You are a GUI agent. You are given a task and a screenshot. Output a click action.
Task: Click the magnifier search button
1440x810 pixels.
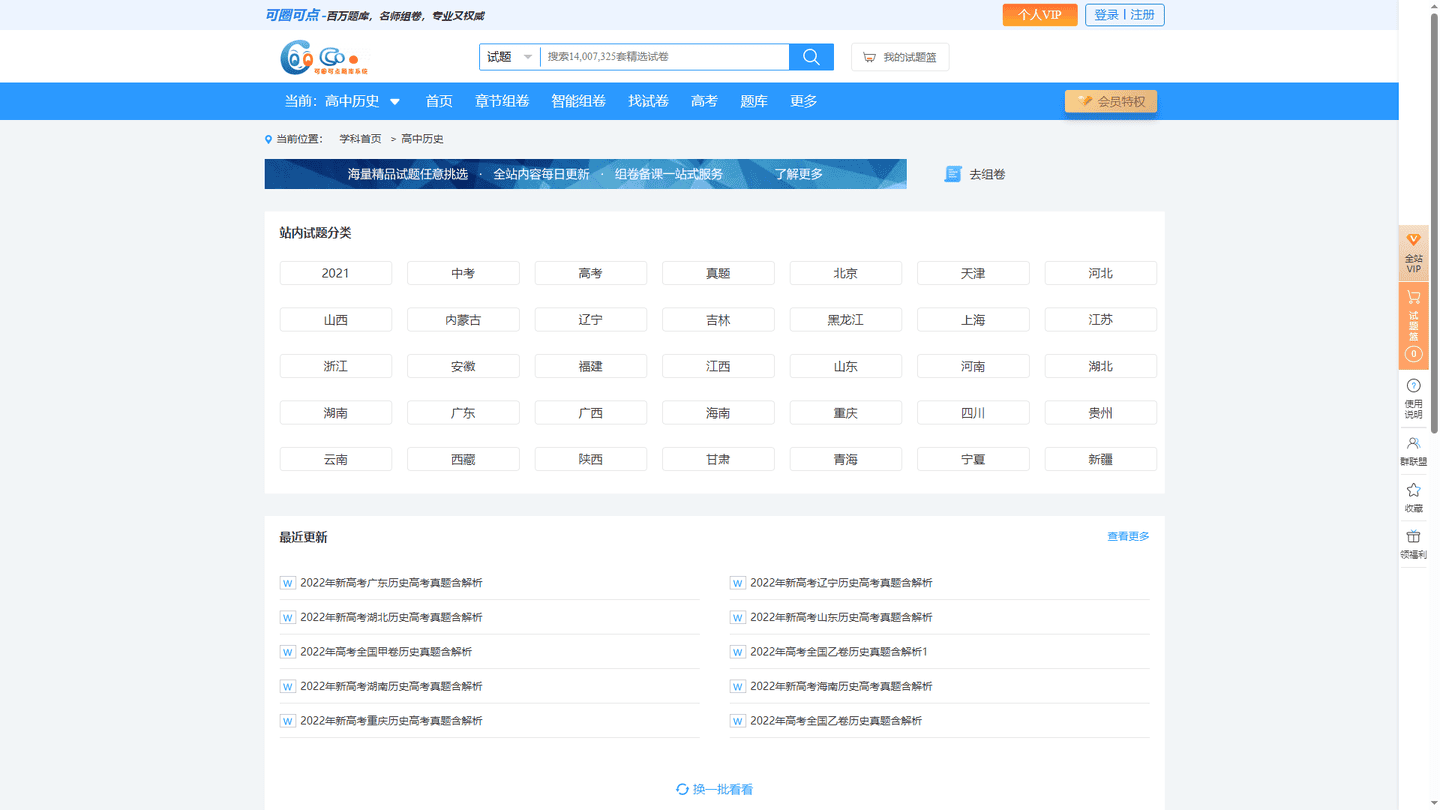811,57
